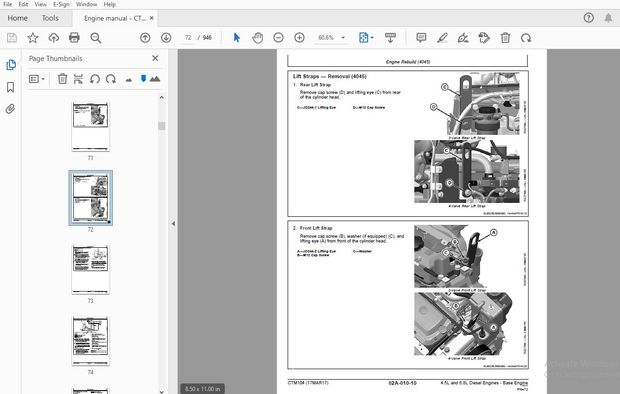Close the Page Thumbnails panel

155,59
